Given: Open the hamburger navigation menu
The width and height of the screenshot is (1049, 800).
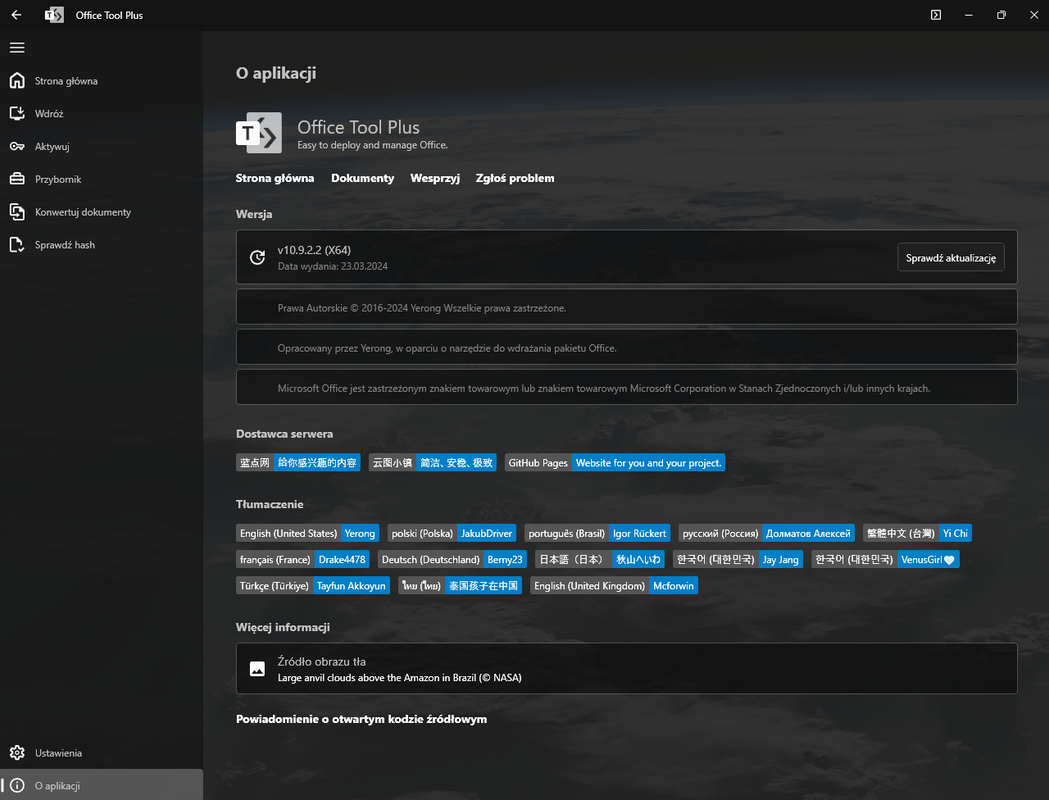Looking at the screenshot, I should [17, 47].
